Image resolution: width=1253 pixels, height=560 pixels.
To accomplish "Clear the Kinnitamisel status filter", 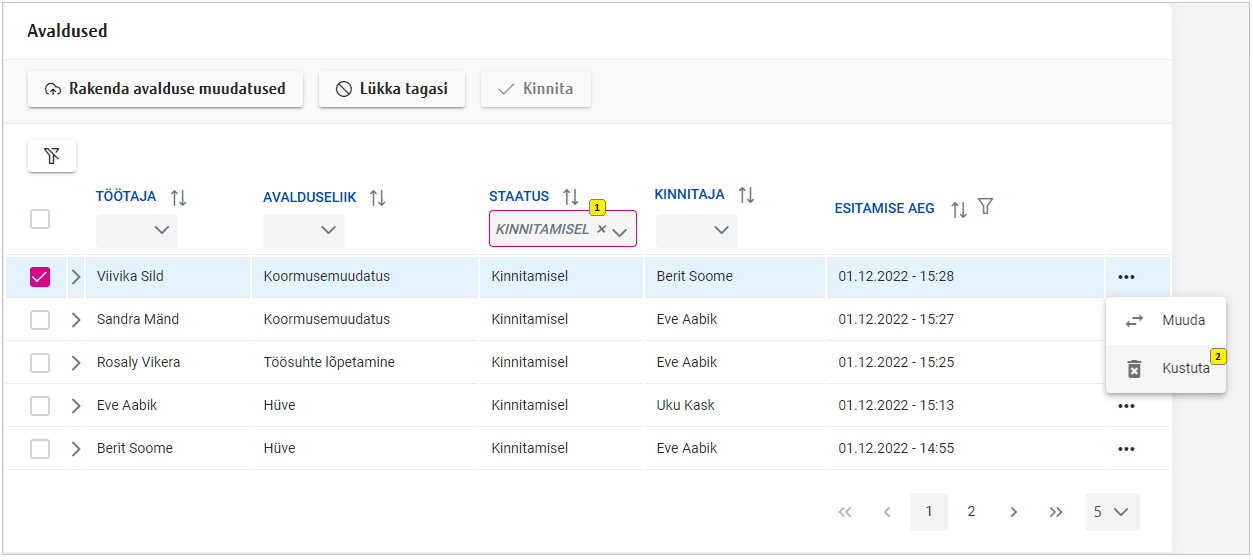I will (x=601, y=229).
